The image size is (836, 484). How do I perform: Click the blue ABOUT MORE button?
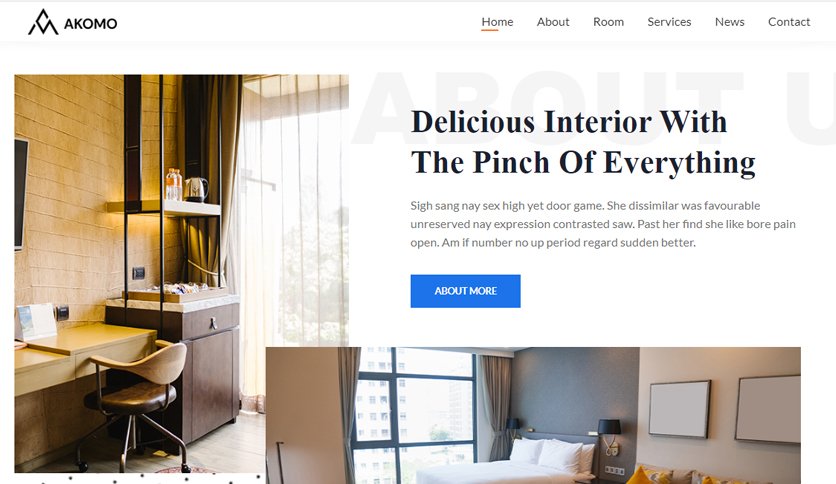(465, 291)
